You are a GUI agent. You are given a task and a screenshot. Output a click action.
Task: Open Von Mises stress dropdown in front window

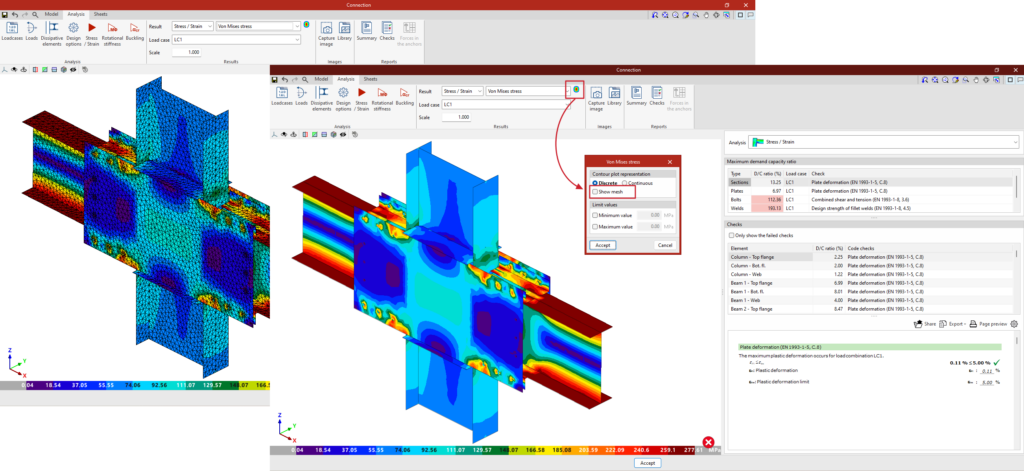(528, 91)
